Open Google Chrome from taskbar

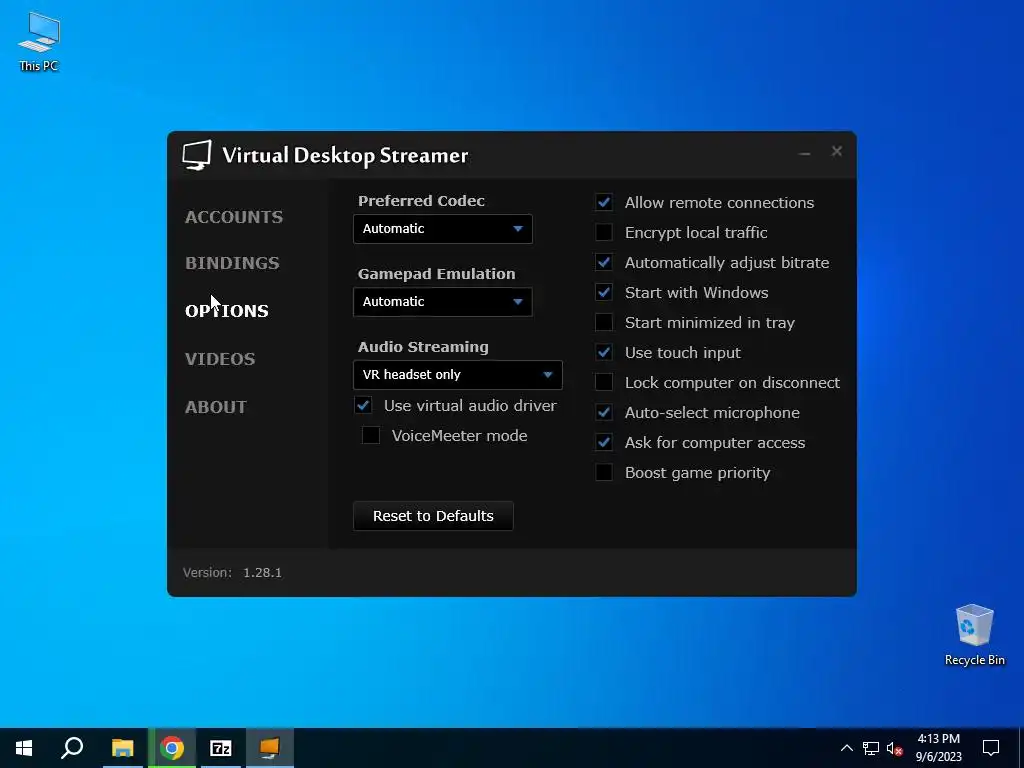(x=172, y=748)
